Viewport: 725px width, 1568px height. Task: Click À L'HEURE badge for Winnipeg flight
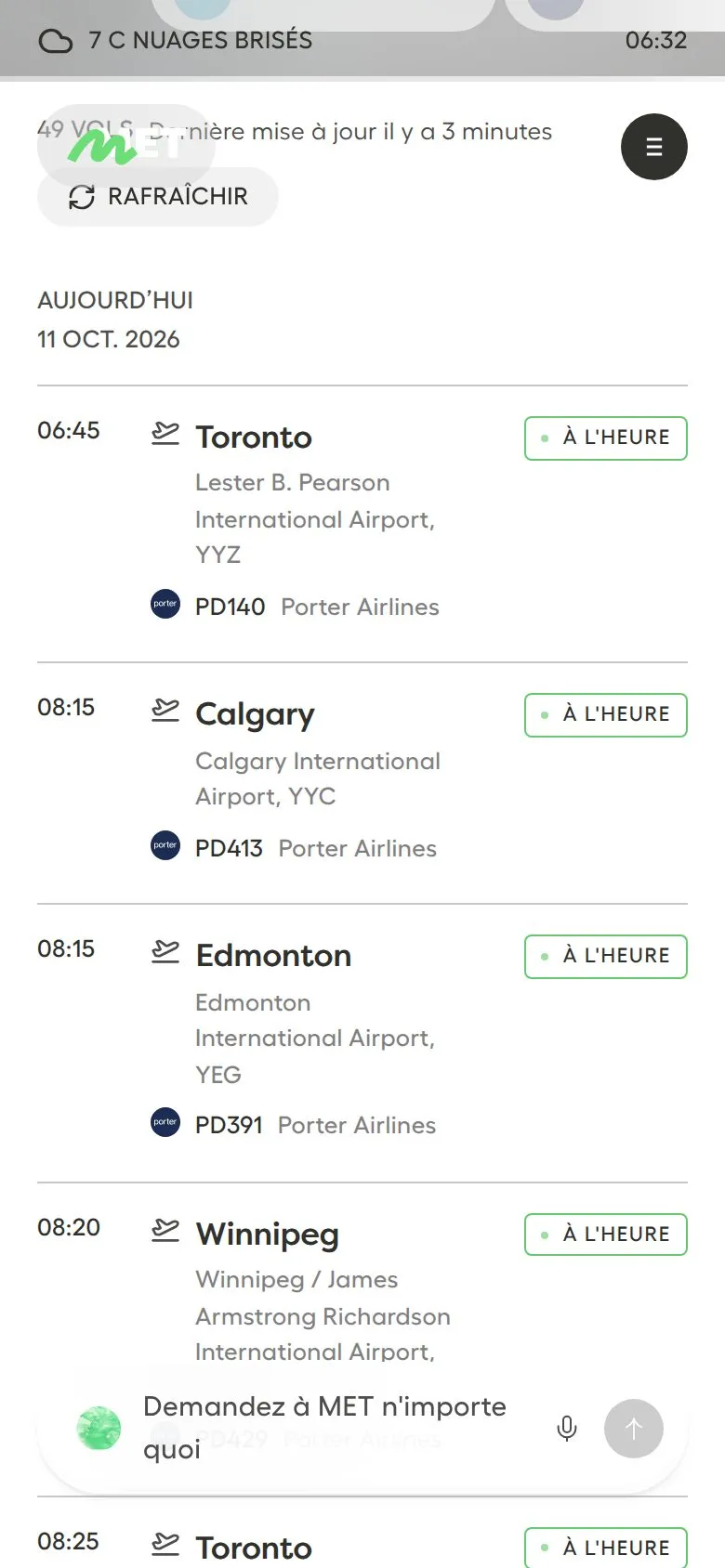606,1235
